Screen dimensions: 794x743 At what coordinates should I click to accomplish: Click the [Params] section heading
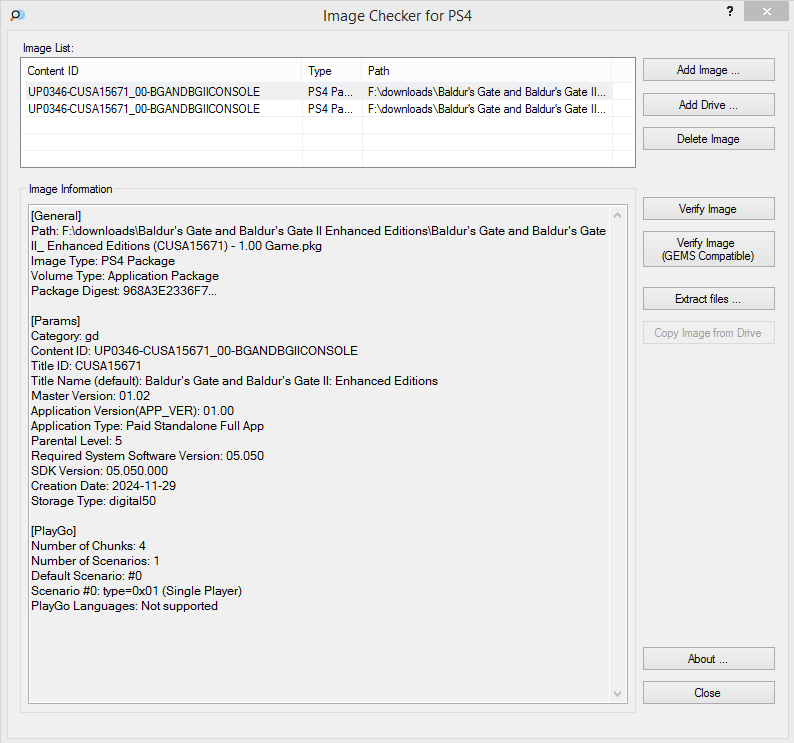[x=55, y=321]
